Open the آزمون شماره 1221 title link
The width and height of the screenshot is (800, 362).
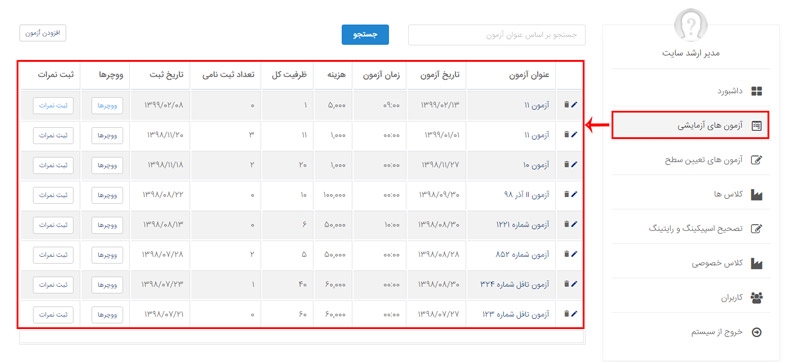click(x=522, y=224)
